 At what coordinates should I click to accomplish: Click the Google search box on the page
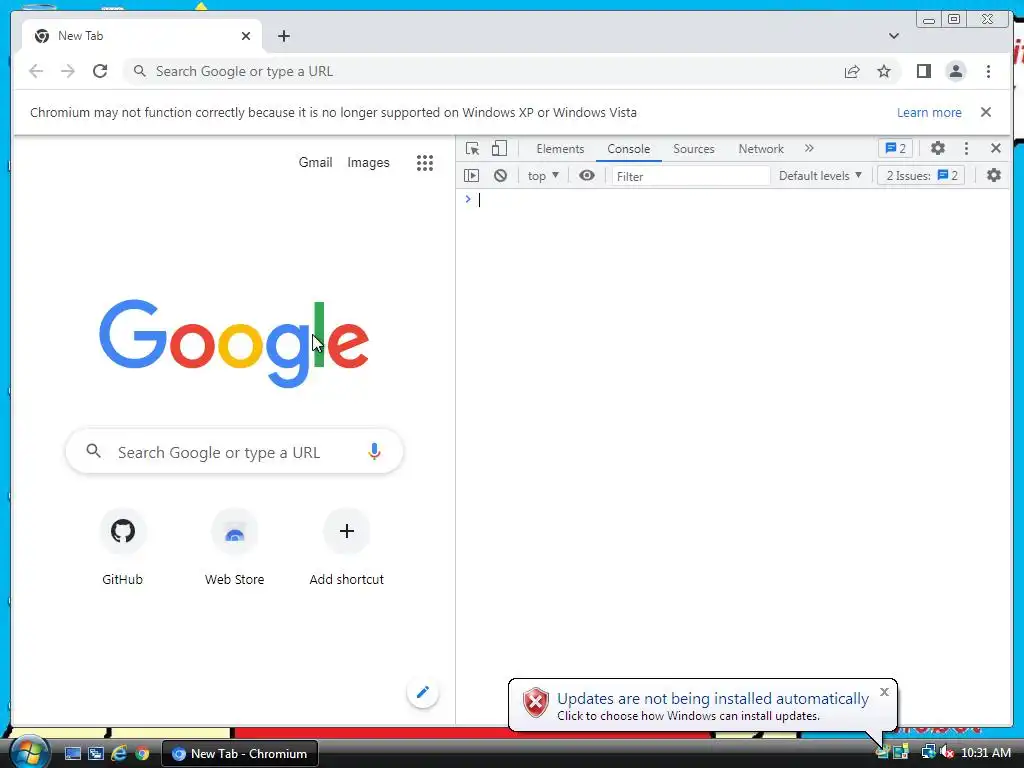coord(234,452)
